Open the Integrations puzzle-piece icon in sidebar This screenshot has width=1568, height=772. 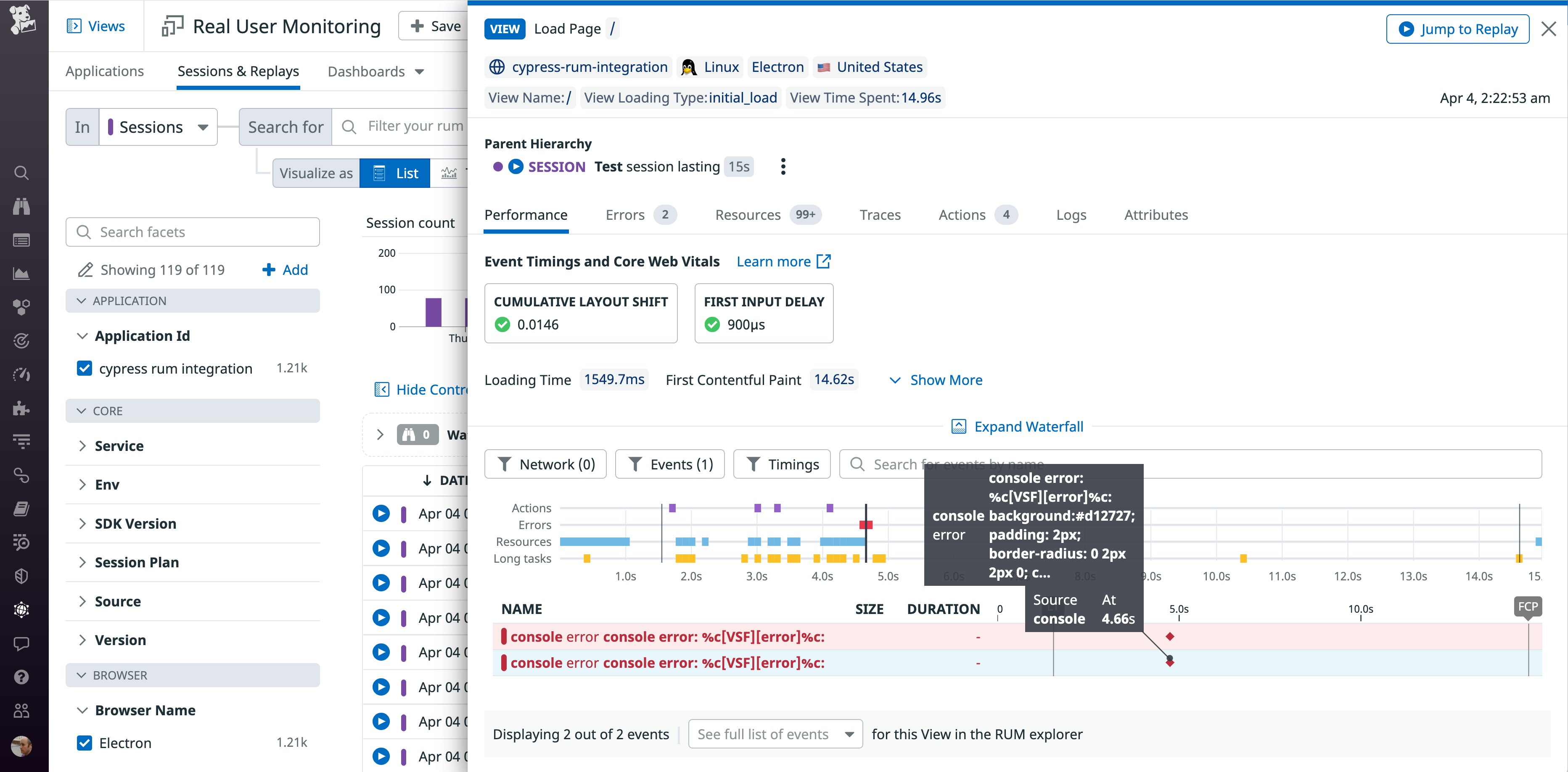[x=22, y=409]
